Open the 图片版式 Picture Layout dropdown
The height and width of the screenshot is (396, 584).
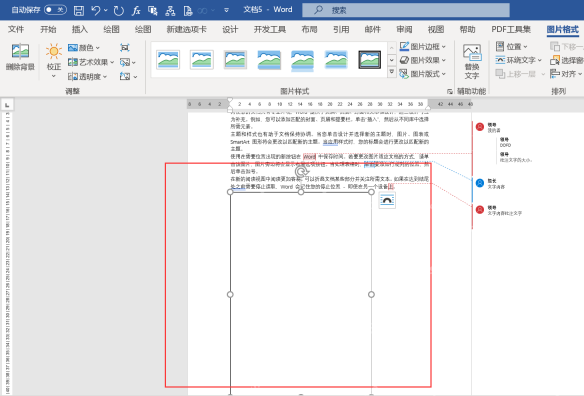[x=444, y=74]
